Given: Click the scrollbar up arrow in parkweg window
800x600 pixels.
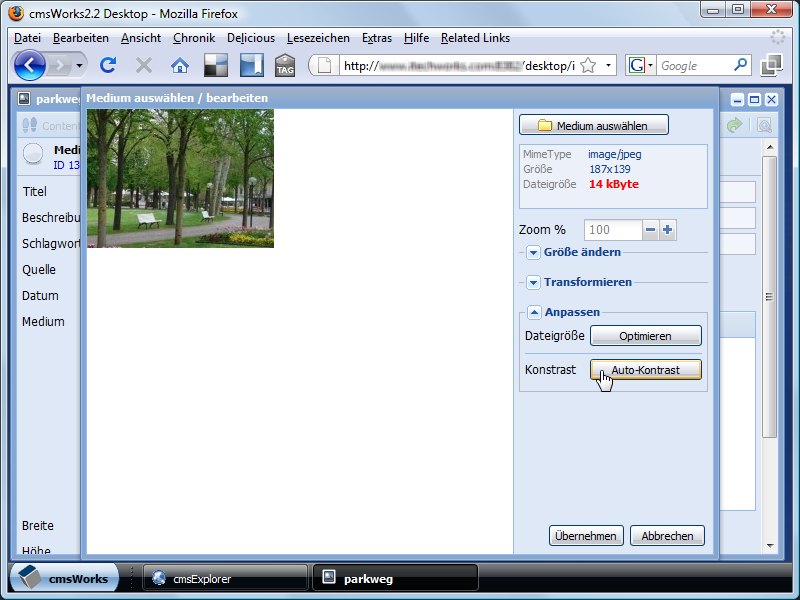Looking at the screenshot, I should tap(770, 147).
